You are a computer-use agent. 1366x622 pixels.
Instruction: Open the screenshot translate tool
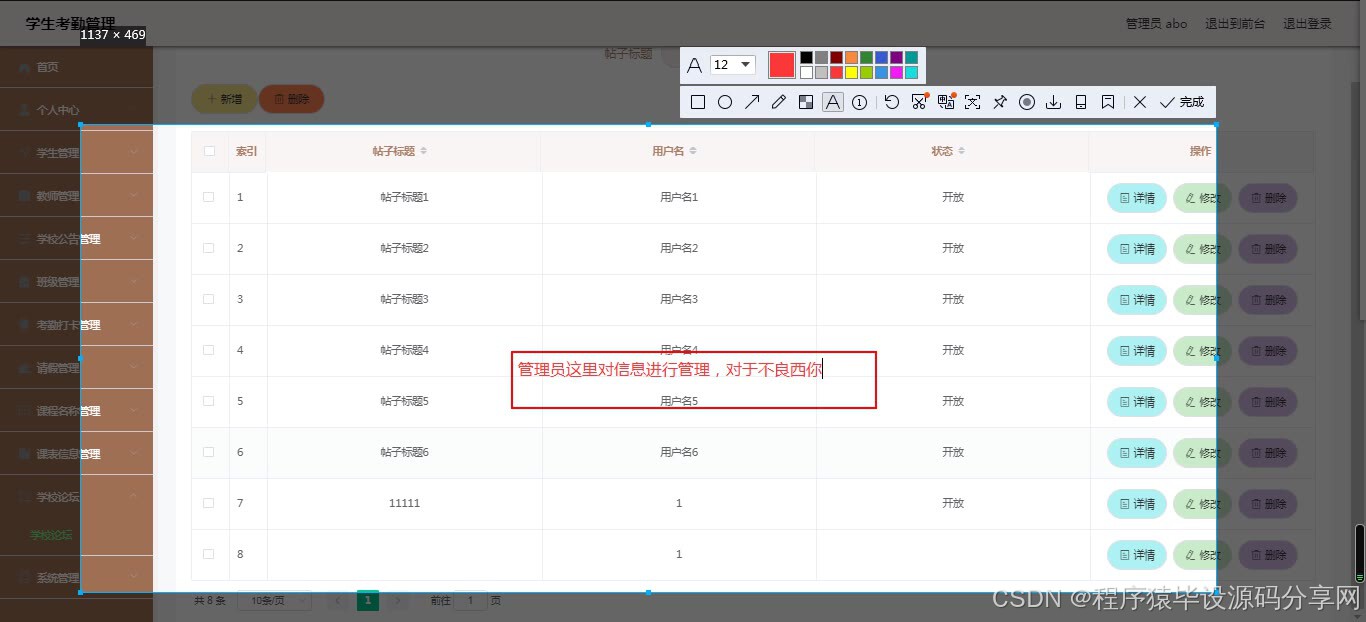946,102
